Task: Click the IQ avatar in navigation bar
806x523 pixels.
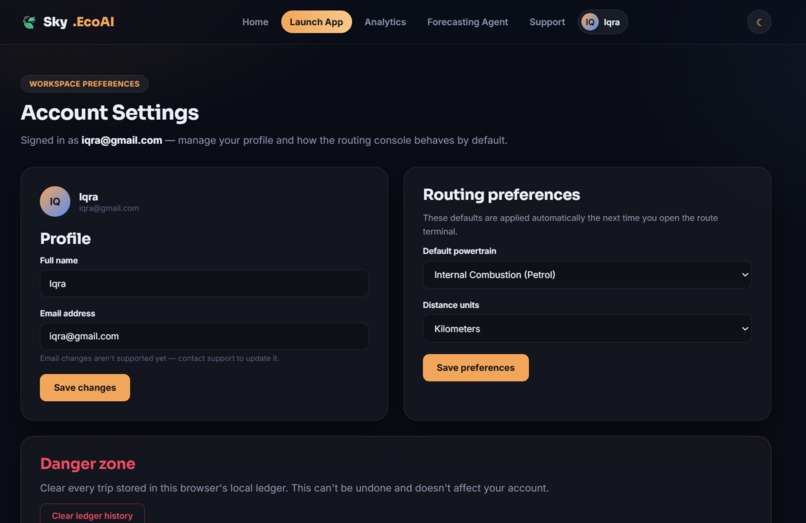Action: [x=590, y=22]
